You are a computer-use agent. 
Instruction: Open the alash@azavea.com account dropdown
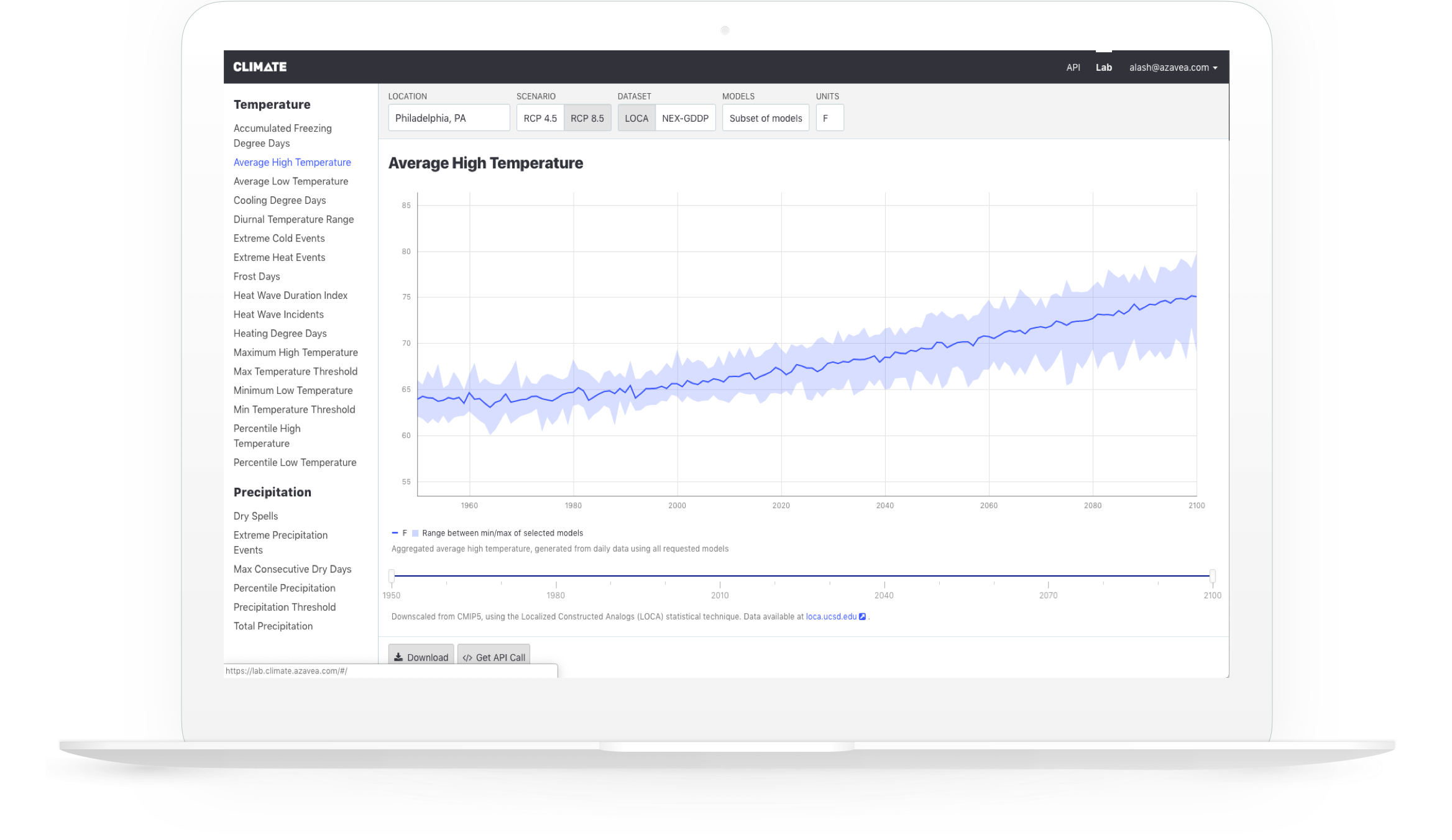click(x=1173, y=67)
